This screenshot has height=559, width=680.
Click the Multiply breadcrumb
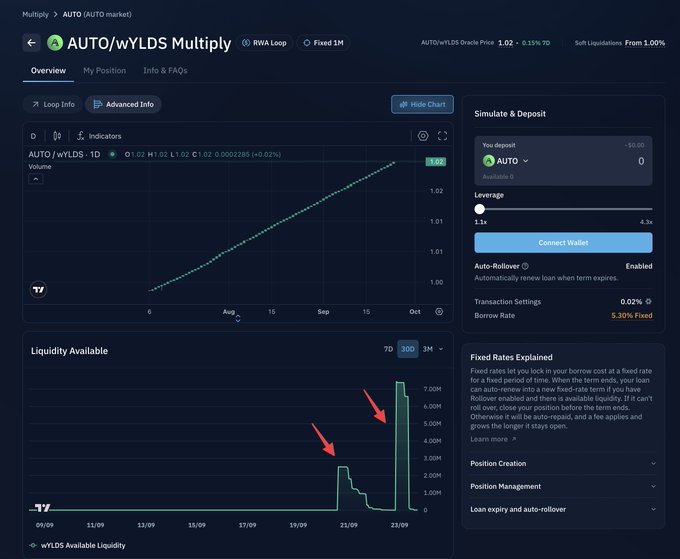click(x=36, y=14)
